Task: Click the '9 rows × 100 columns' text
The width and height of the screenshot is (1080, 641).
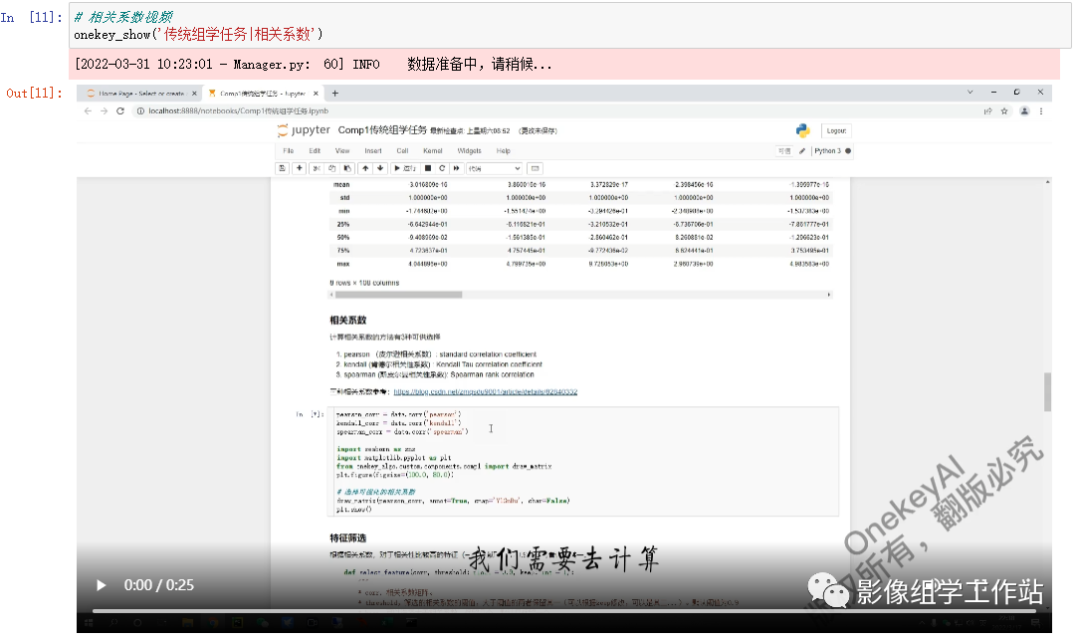Action: 364,283
